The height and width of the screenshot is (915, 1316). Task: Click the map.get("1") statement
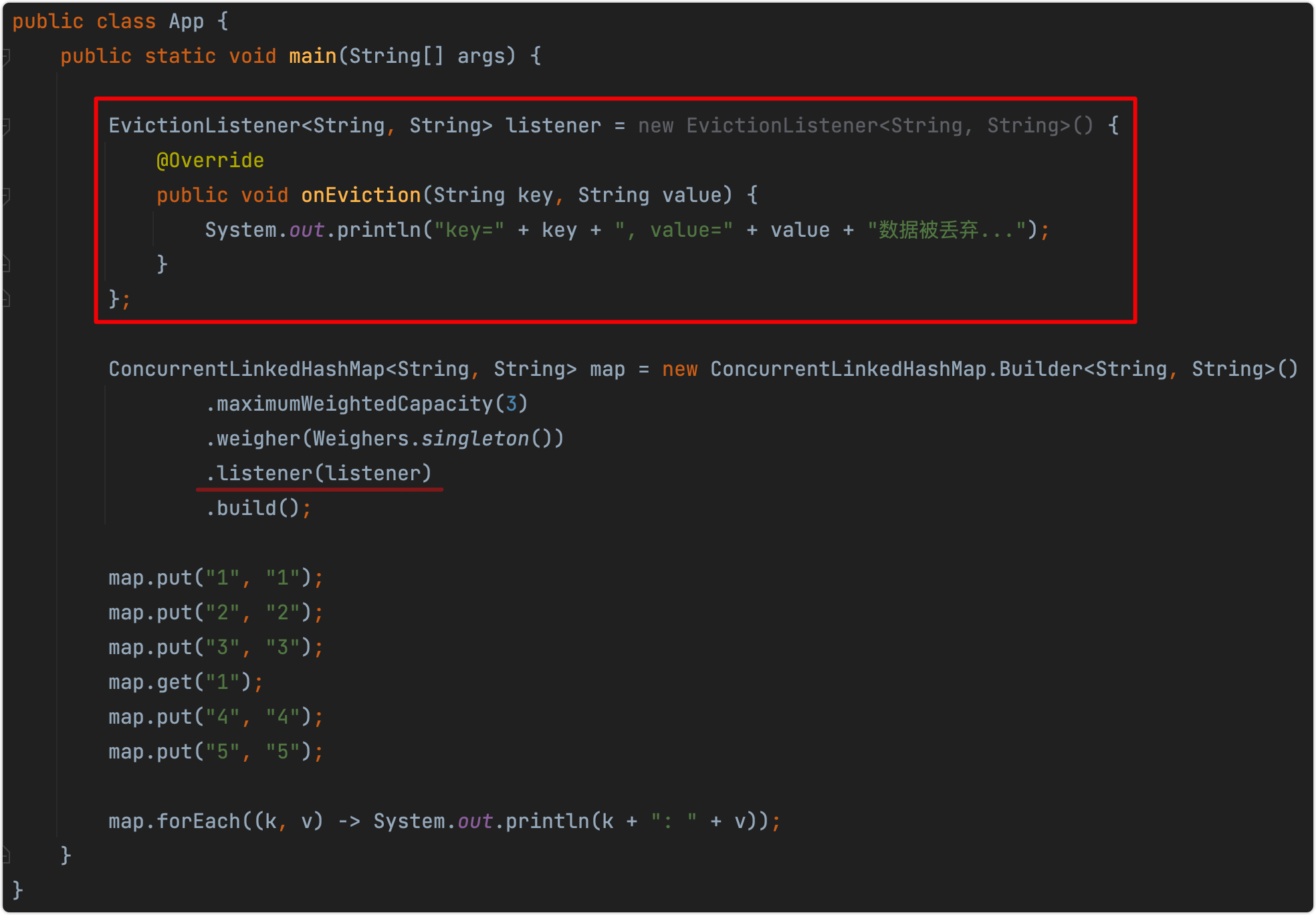pyautogui.click(x=185, y=682)
